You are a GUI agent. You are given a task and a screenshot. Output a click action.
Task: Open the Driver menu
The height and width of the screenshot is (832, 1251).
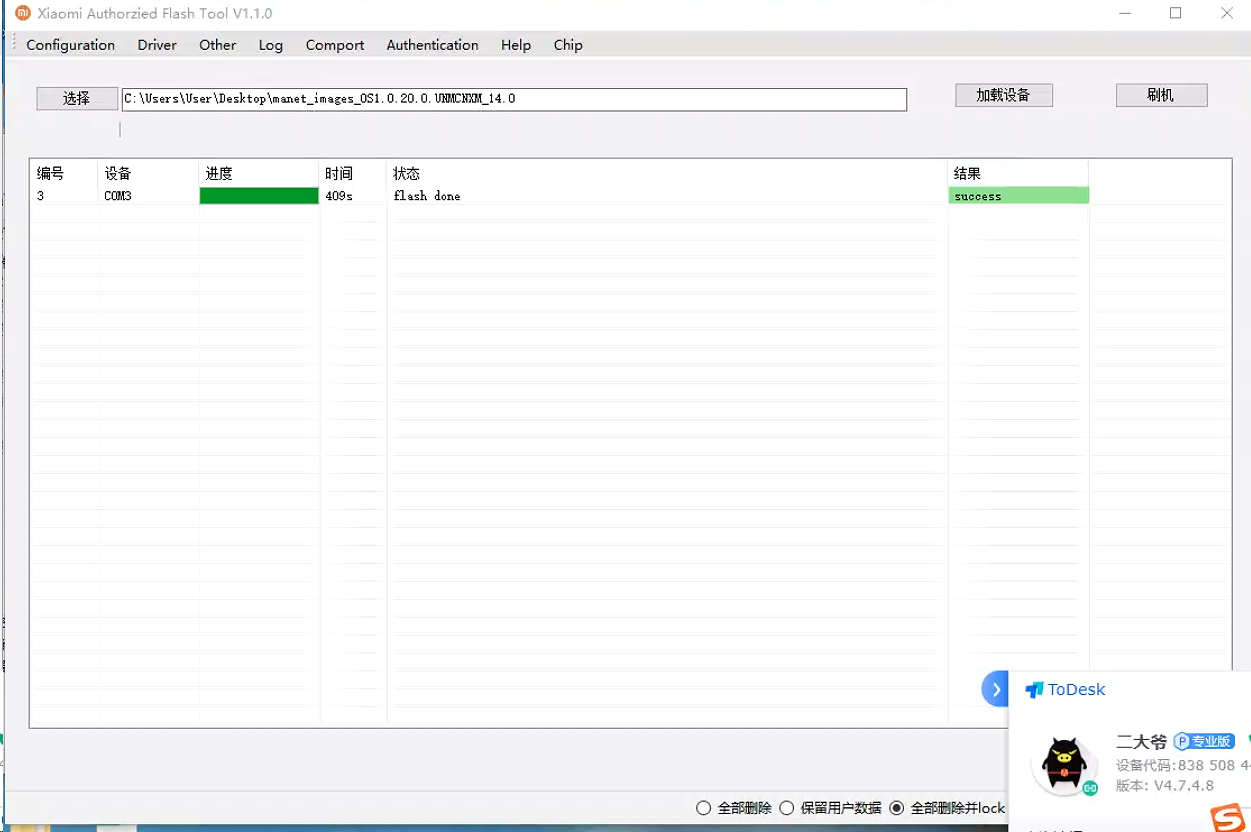(157, 45)
